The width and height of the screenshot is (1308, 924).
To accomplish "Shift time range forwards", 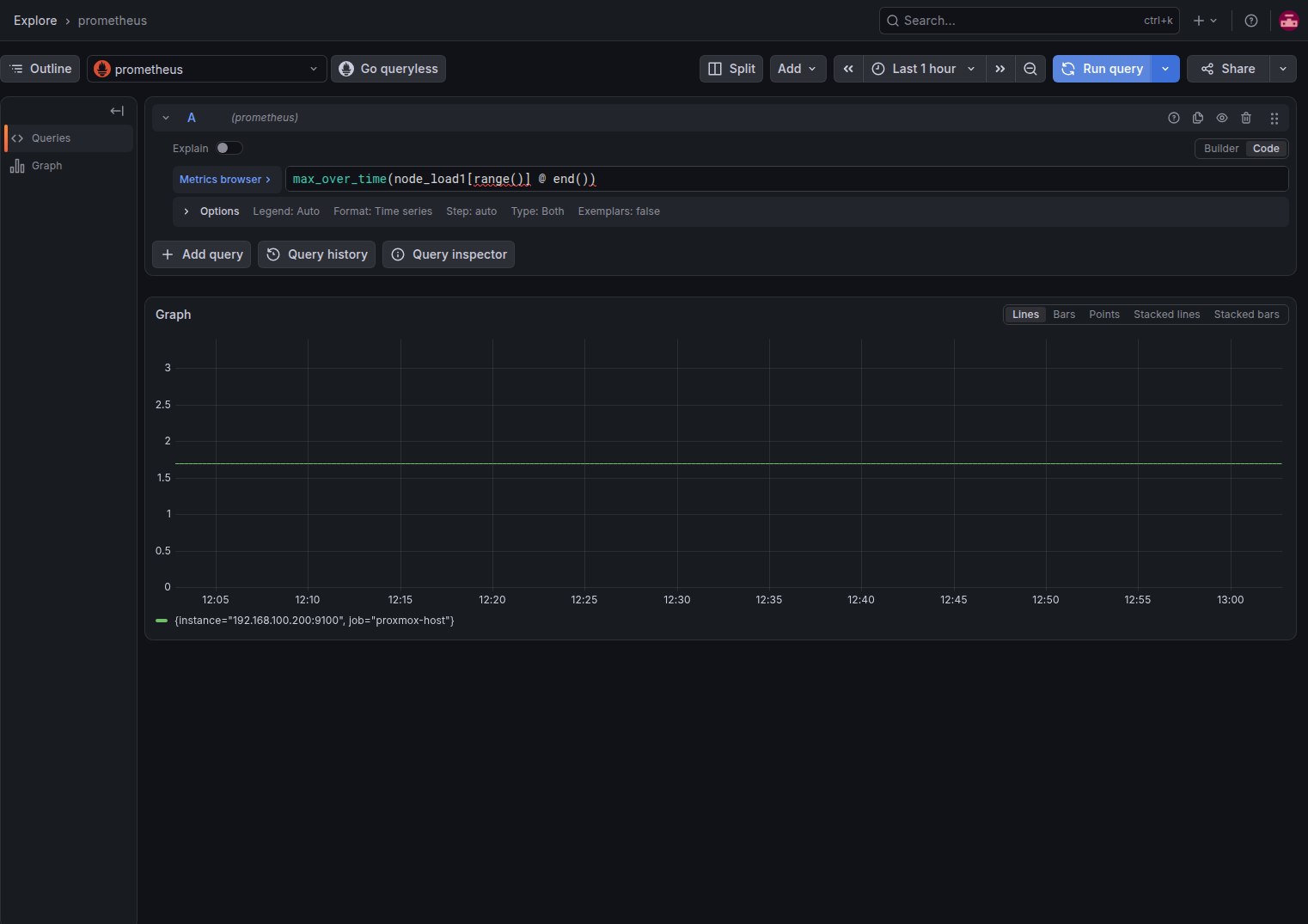I will pyautogui.click(x=999, y=69).
